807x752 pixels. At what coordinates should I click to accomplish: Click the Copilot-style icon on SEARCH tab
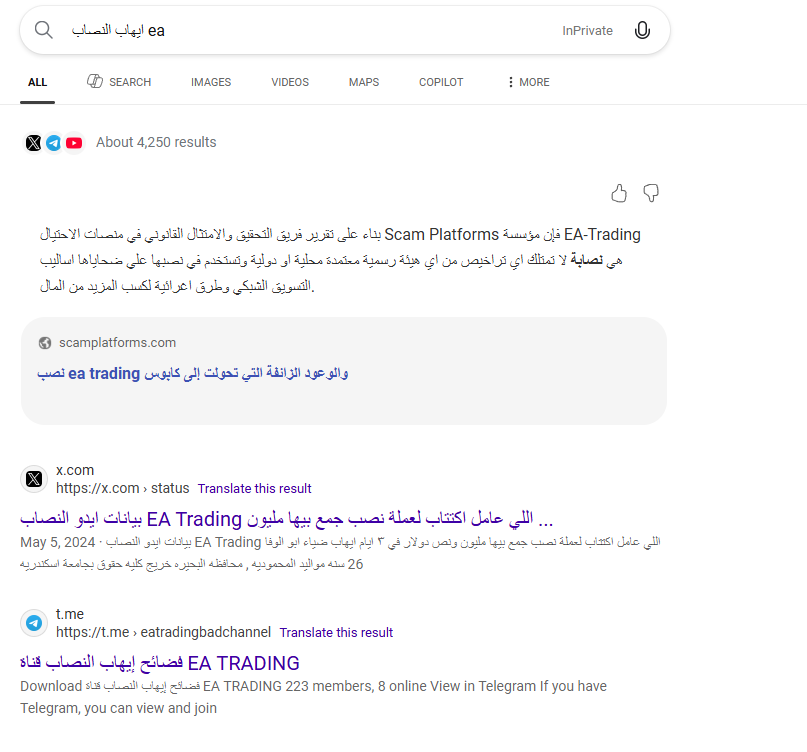tap(95, 81)
